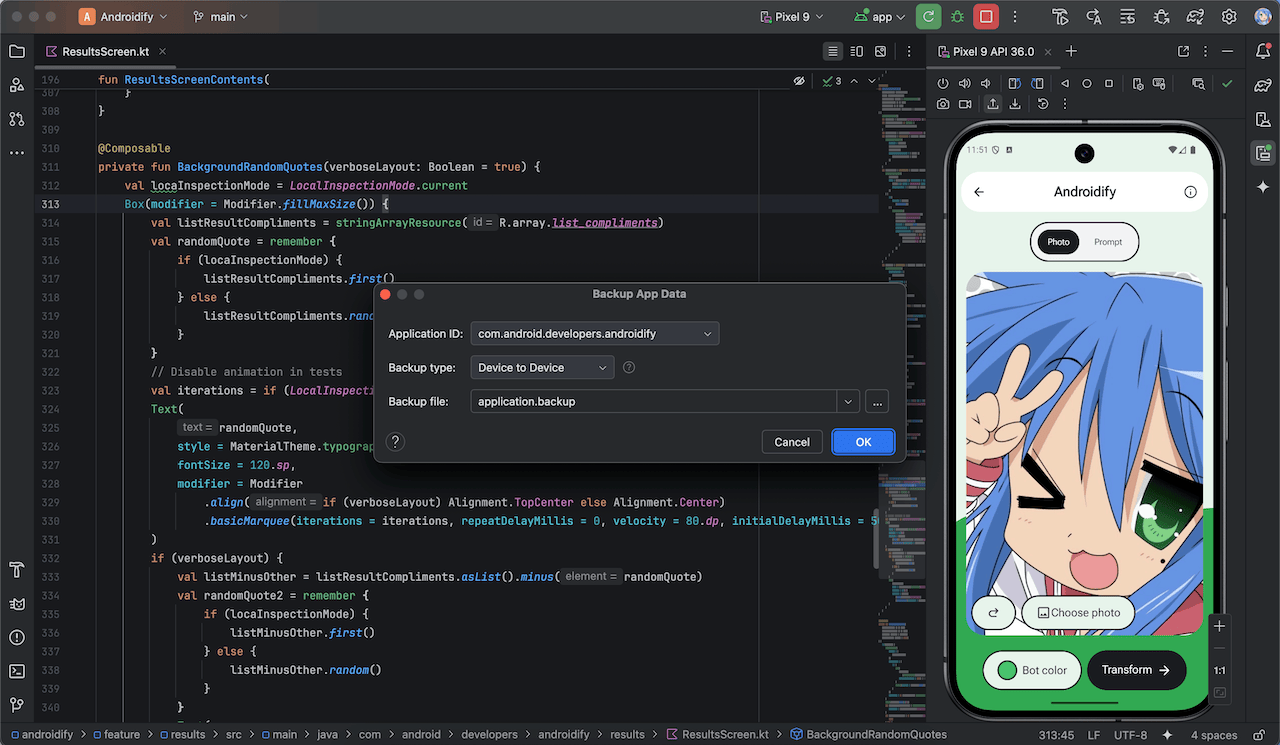This screenshot has width=1280, height=745.
Task: Switch editor to Split view mode
Action: (857, 51)
